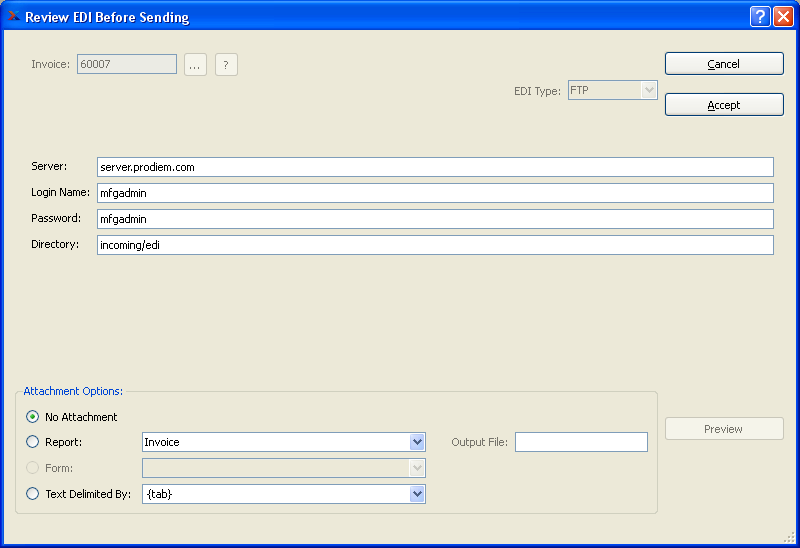This screenshot has width=800, height=548.
Task: Open the EDI Type dropdown
Action: (649, 91)
